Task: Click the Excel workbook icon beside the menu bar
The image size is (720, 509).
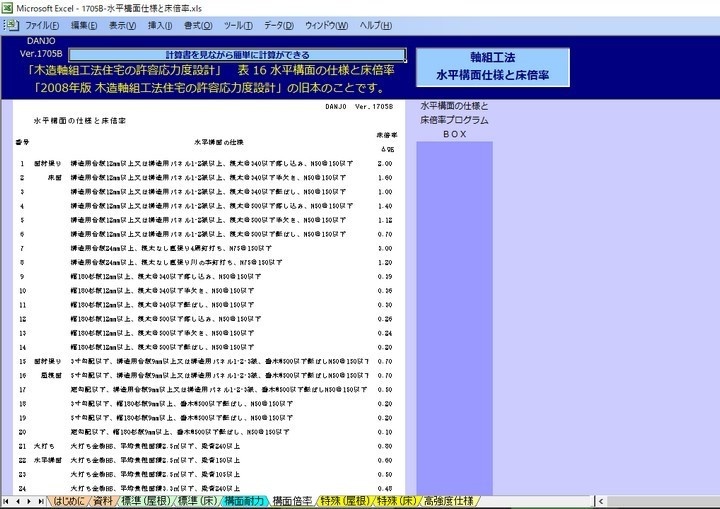Action: [12, 25]
